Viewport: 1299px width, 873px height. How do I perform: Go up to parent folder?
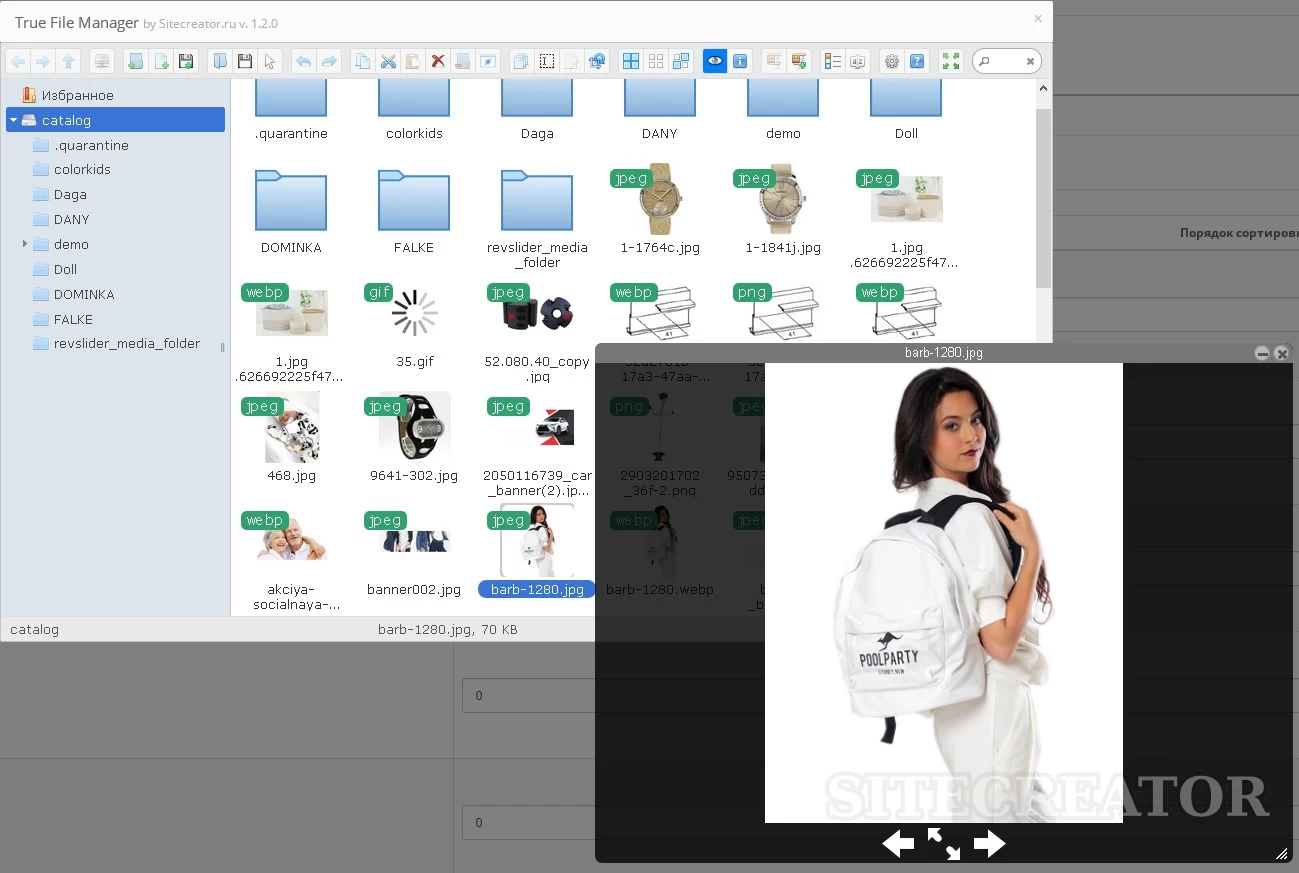(x=67, y=61)
